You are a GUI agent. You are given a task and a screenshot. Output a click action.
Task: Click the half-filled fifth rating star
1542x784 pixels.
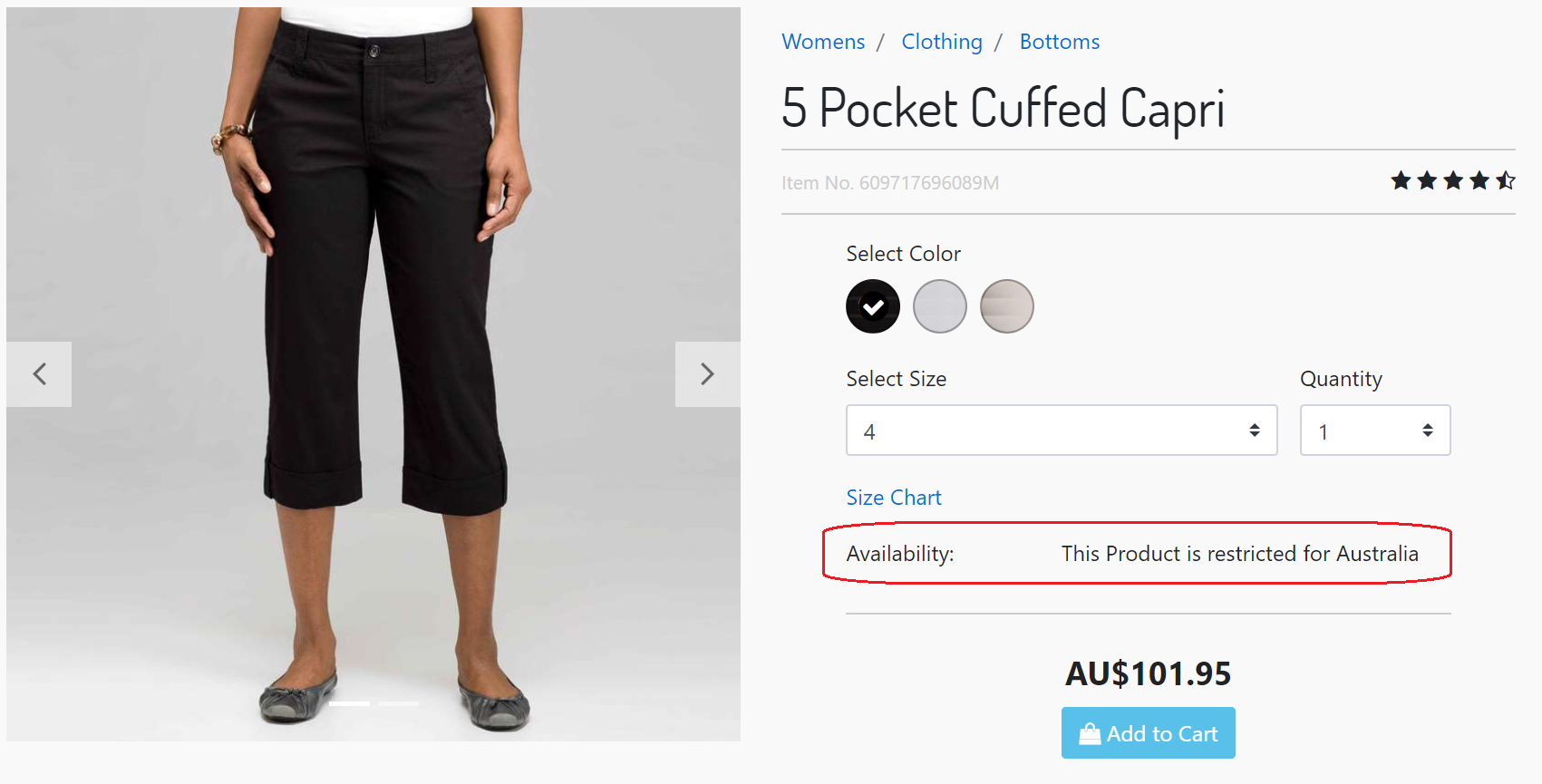[x=1506, y=181]
